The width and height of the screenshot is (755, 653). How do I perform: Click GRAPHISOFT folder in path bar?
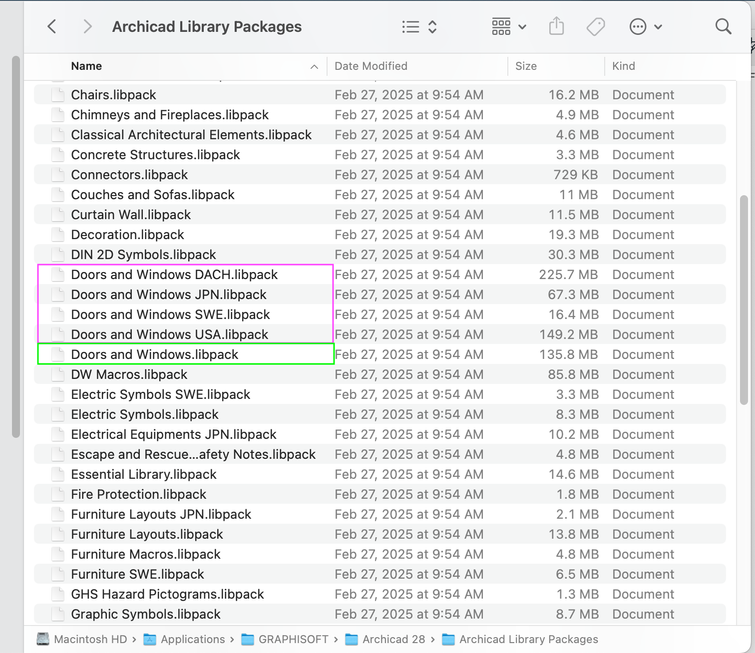(x=285, y=639)
